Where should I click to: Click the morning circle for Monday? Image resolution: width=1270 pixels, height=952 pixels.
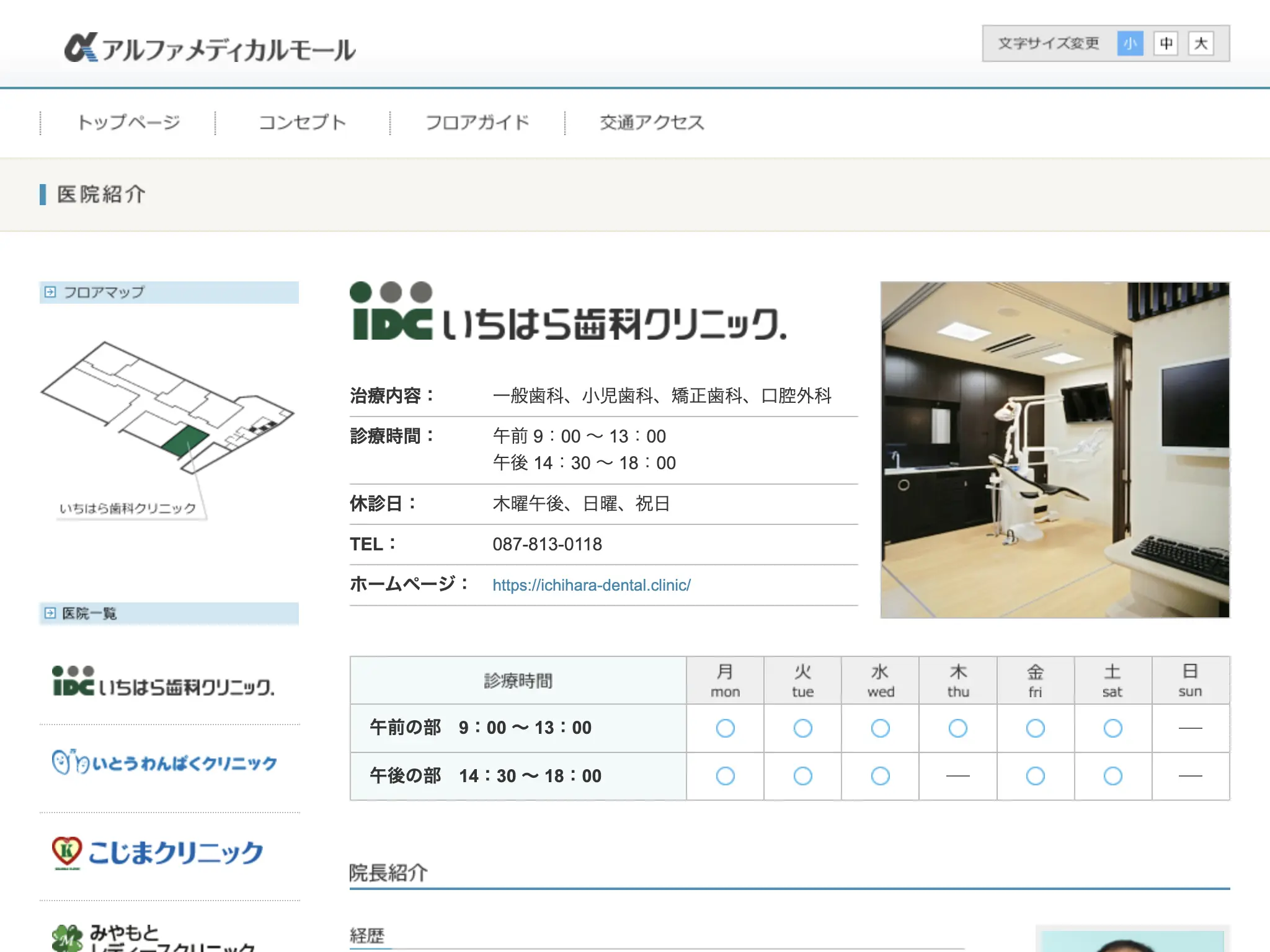[725, 728]
